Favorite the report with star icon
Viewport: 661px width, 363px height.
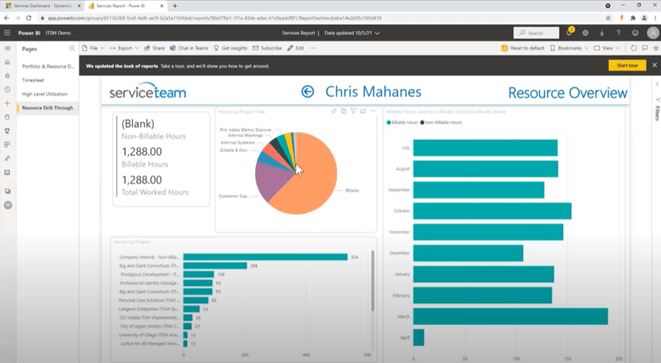coord(656,48)
